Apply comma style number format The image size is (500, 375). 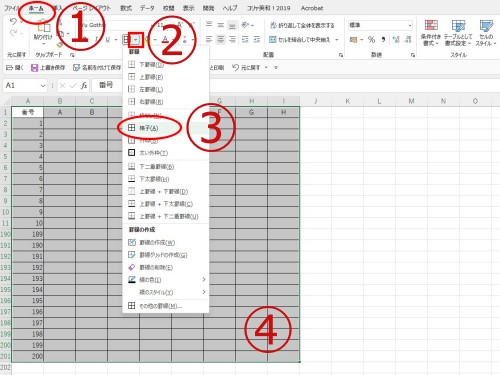pyautogui.click(x=383, y=40)
